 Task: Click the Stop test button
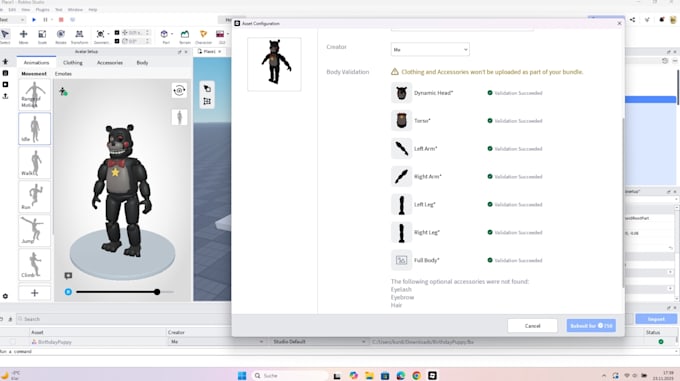[61, 20]
